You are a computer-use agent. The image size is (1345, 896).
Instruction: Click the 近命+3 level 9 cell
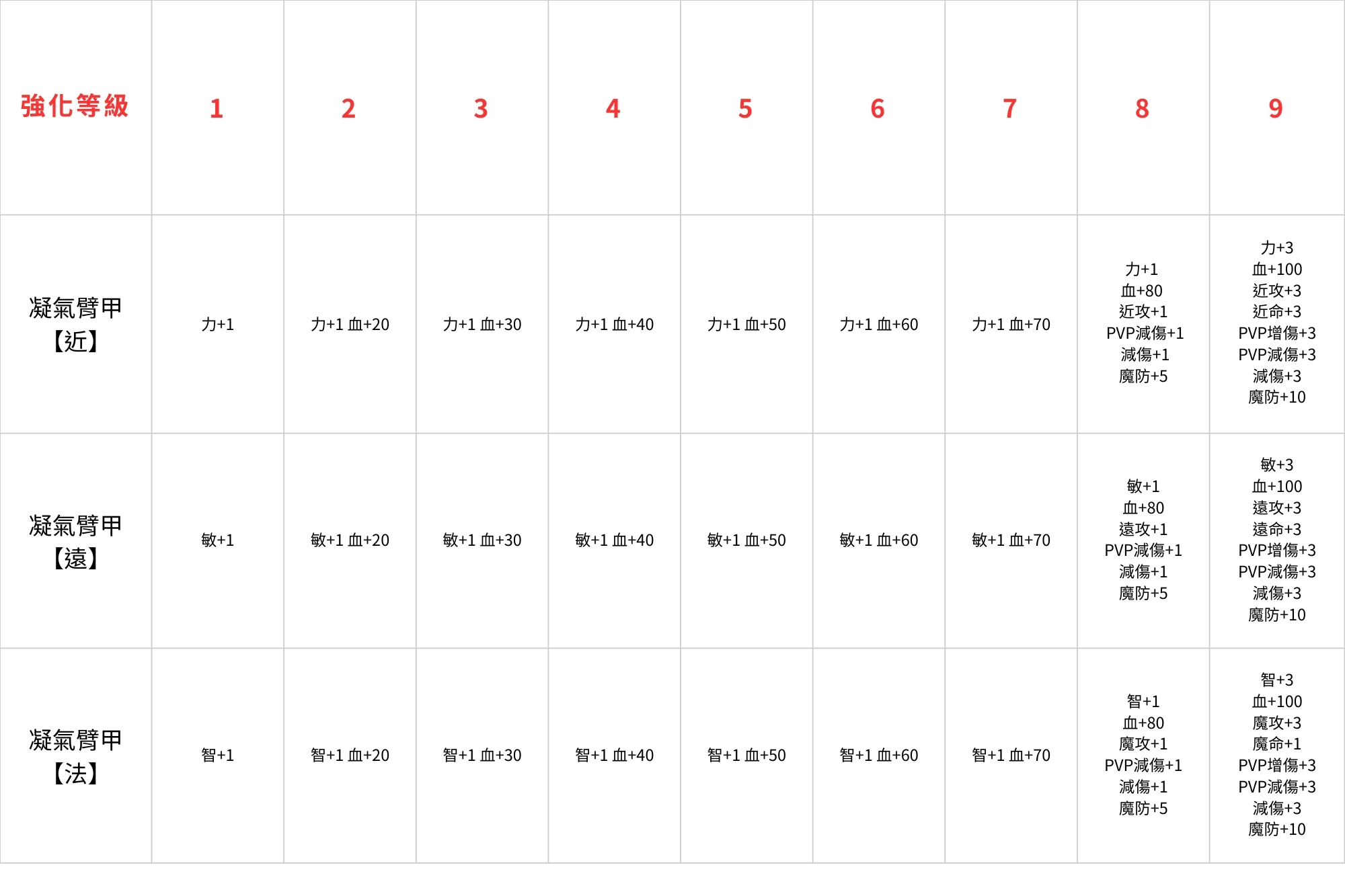pyautogui.click(x=1276, y=312)
